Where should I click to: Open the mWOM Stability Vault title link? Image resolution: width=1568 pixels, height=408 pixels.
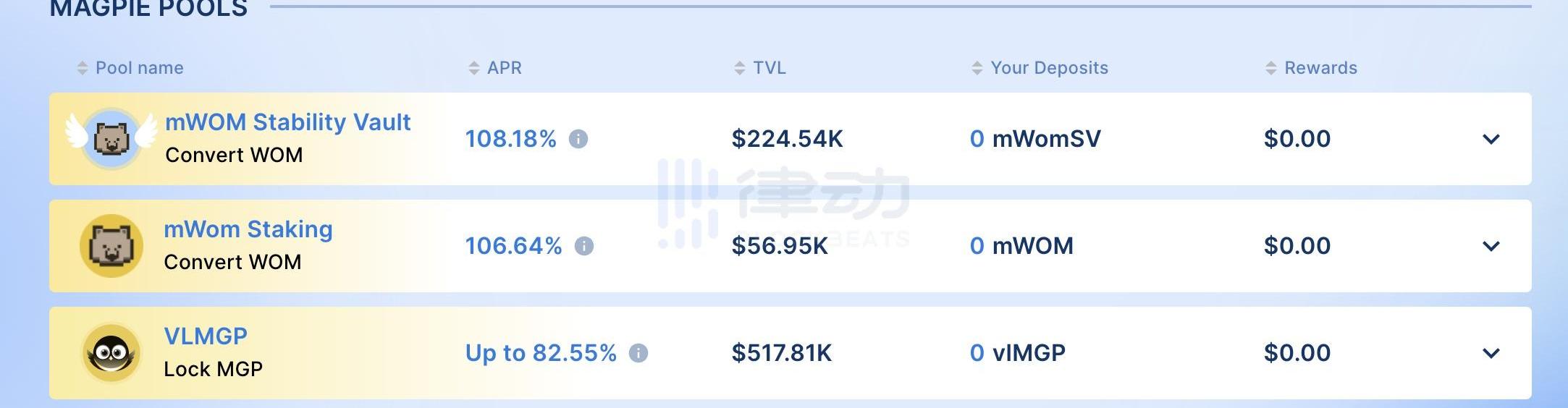[288, 122]
